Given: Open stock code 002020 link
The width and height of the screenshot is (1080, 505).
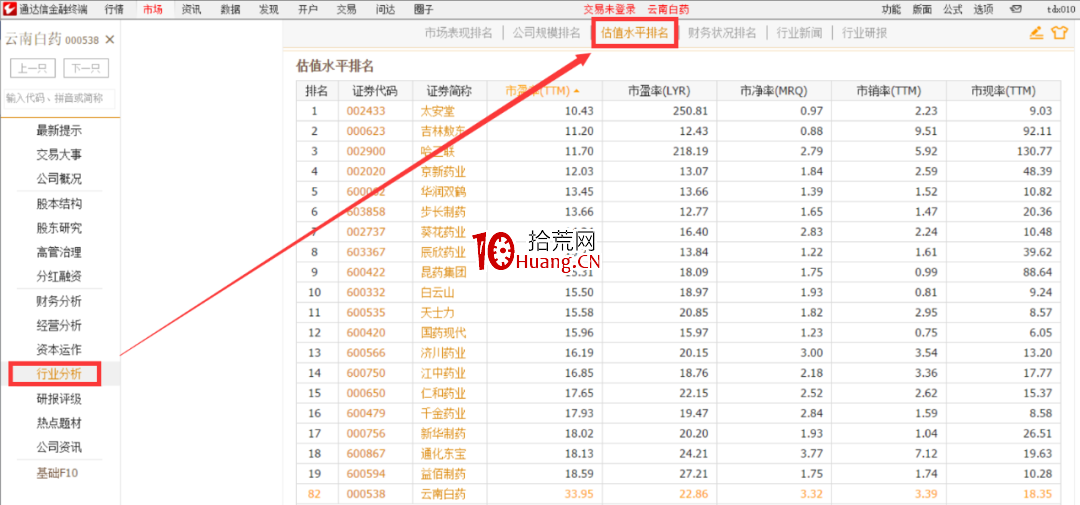Looking at the screenshot, I should point(366,172).
